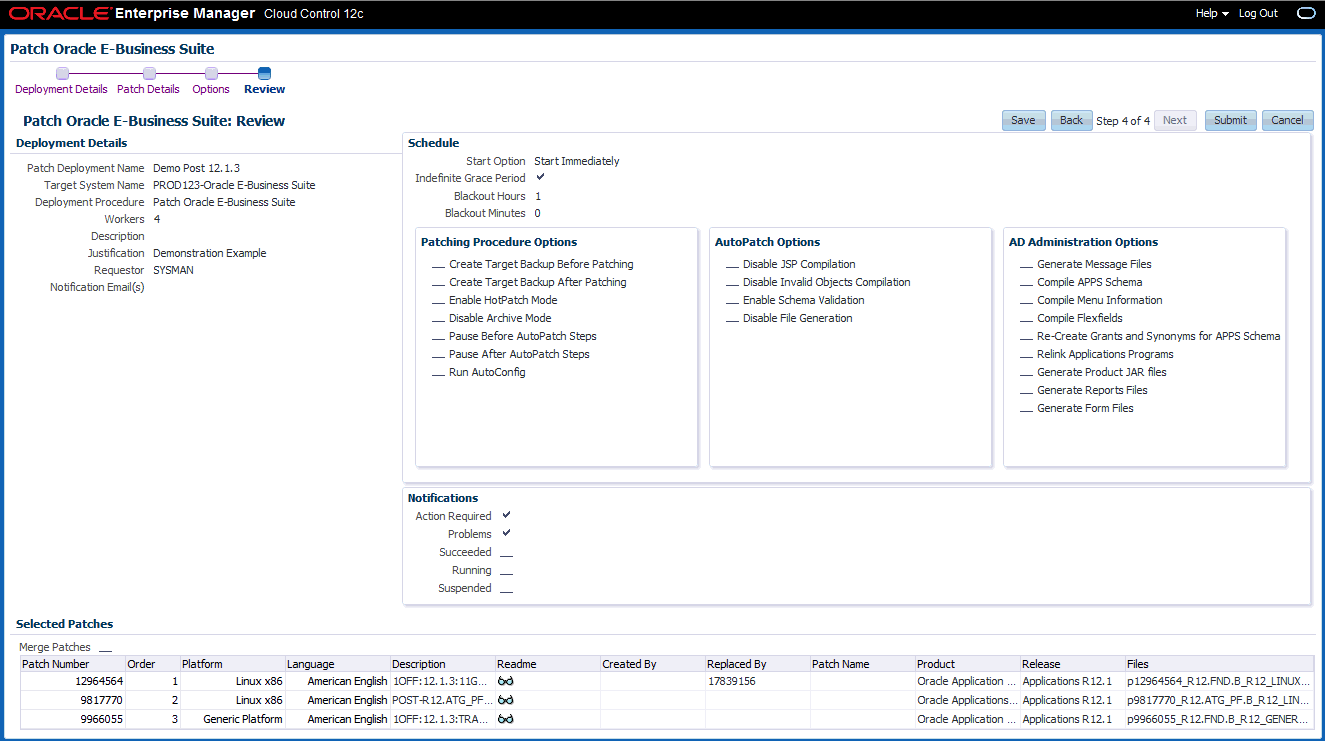Click the Language column header

click(337, 664)
